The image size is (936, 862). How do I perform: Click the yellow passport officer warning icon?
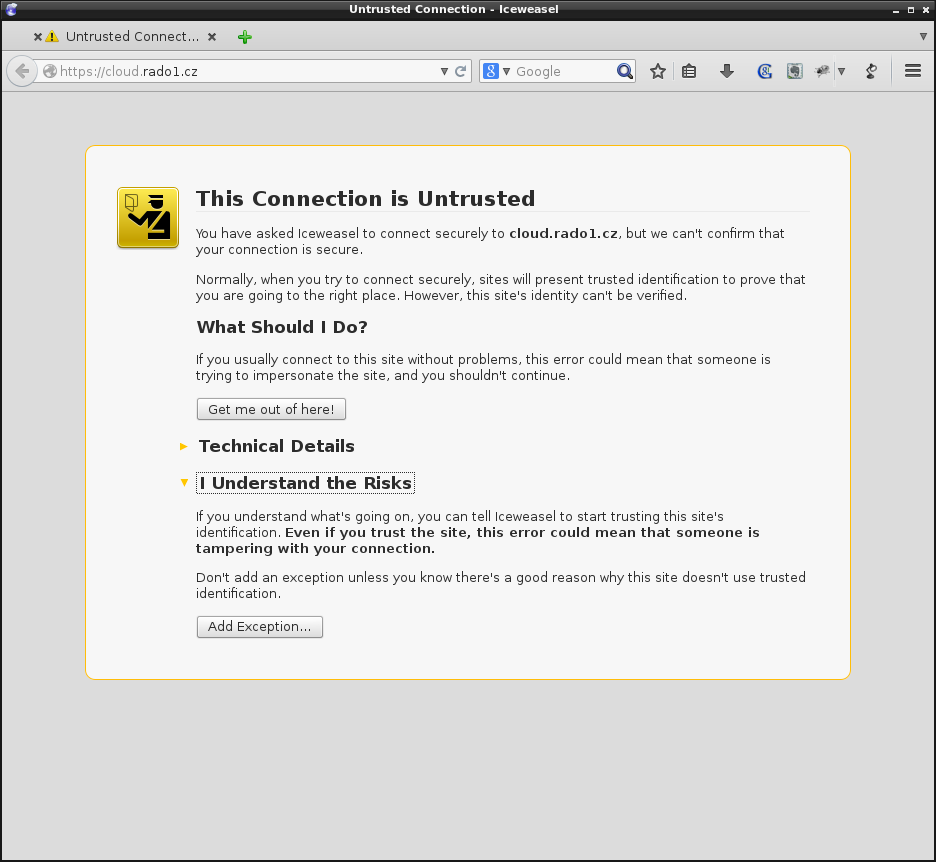148,217
